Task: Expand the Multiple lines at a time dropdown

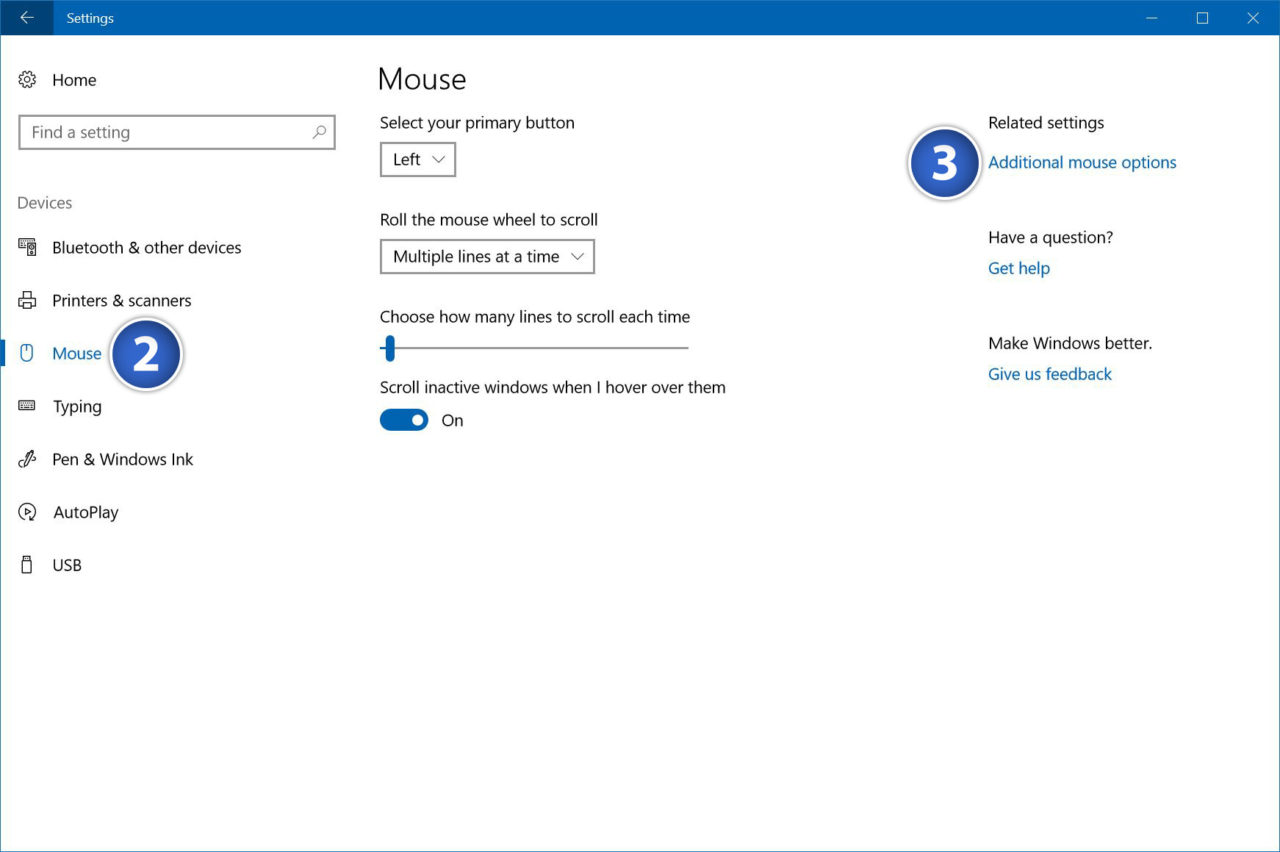Action: [x=487, y=256]
